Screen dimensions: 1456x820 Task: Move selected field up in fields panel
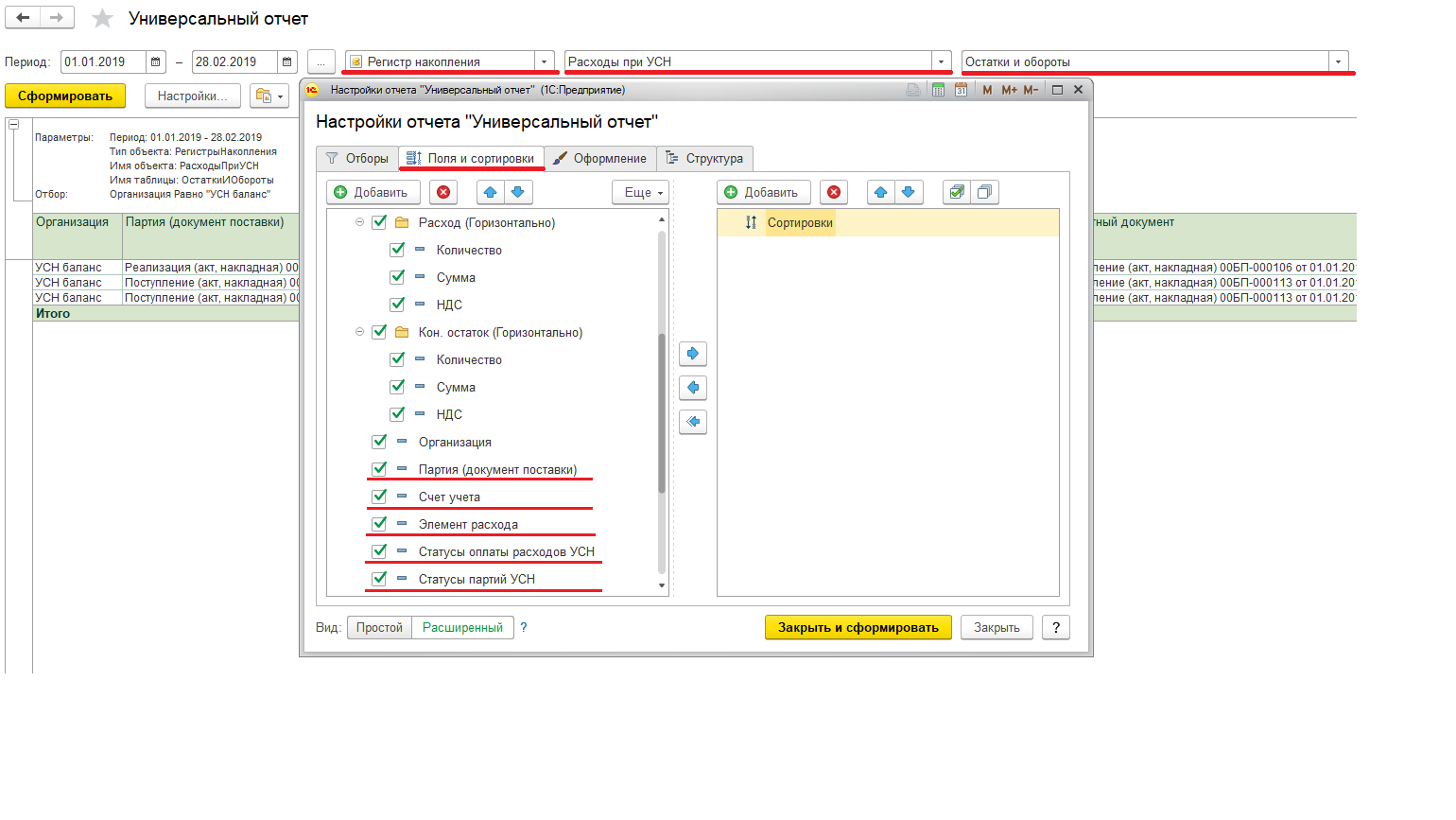(490, 193)
